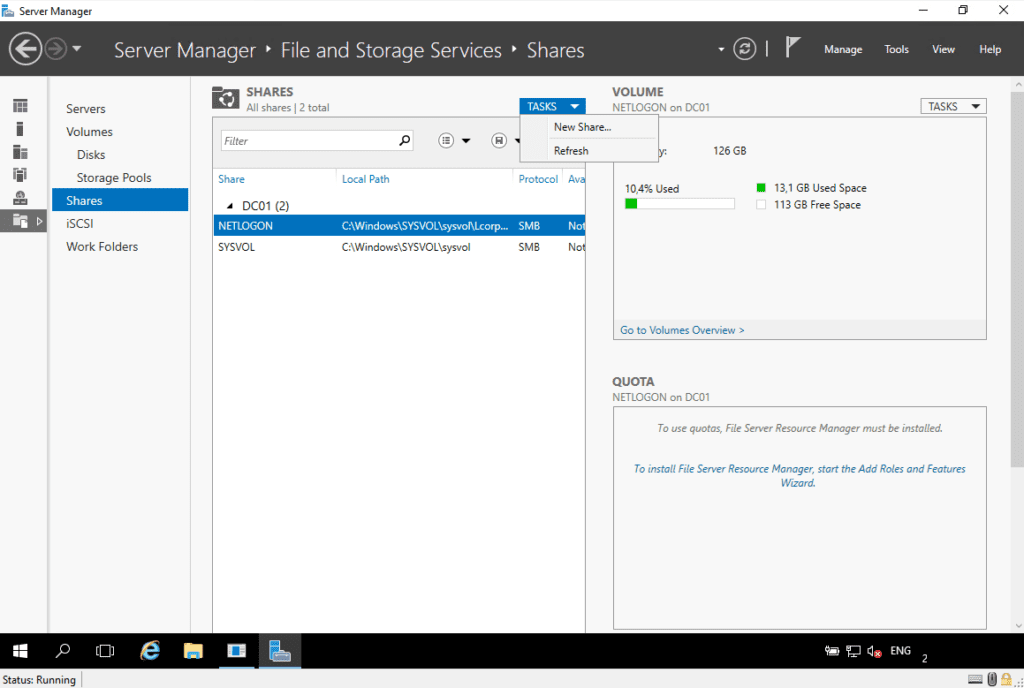This screenshot has height=688, width=1024.
Task: Click into the Filter text field
Action: (309, 140)
